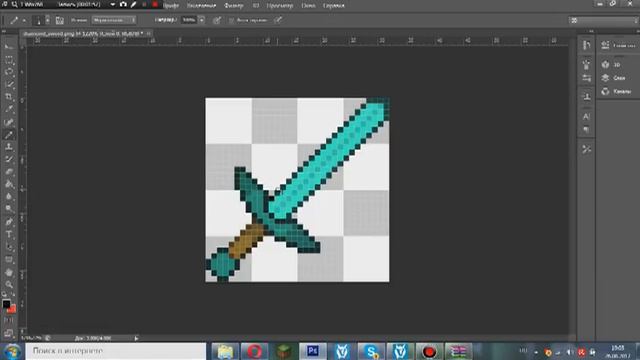Open the Clone Source panel icon
640x360 pixels.
(x=587, y=97)
